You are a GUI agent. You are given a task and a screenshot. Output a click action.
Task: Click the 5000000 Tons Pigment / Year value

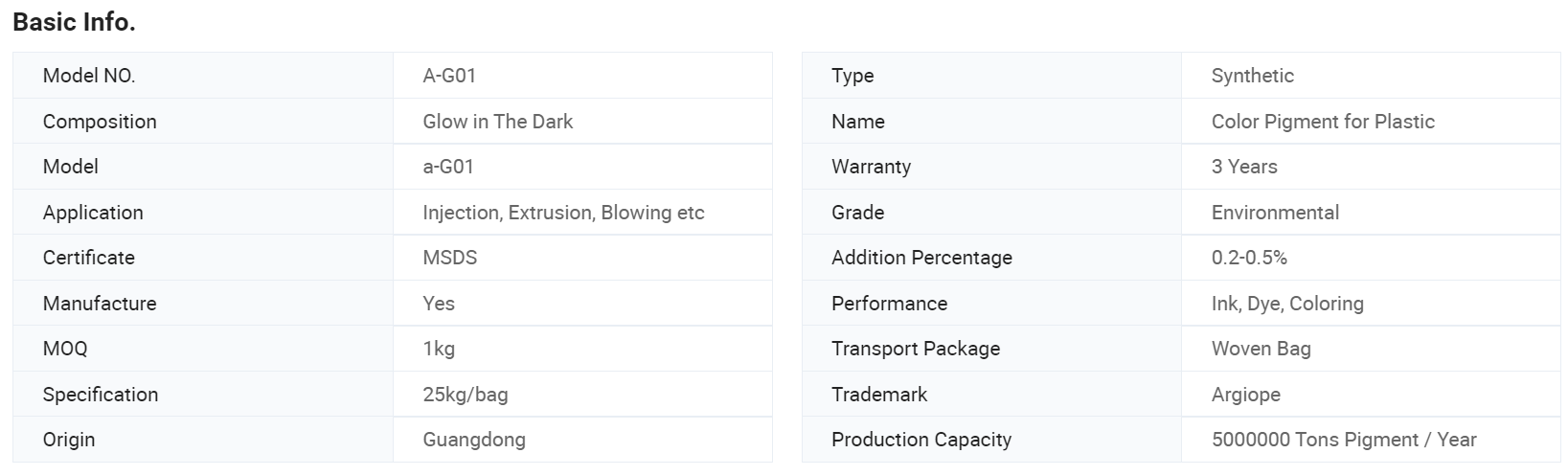(1344, 440)
